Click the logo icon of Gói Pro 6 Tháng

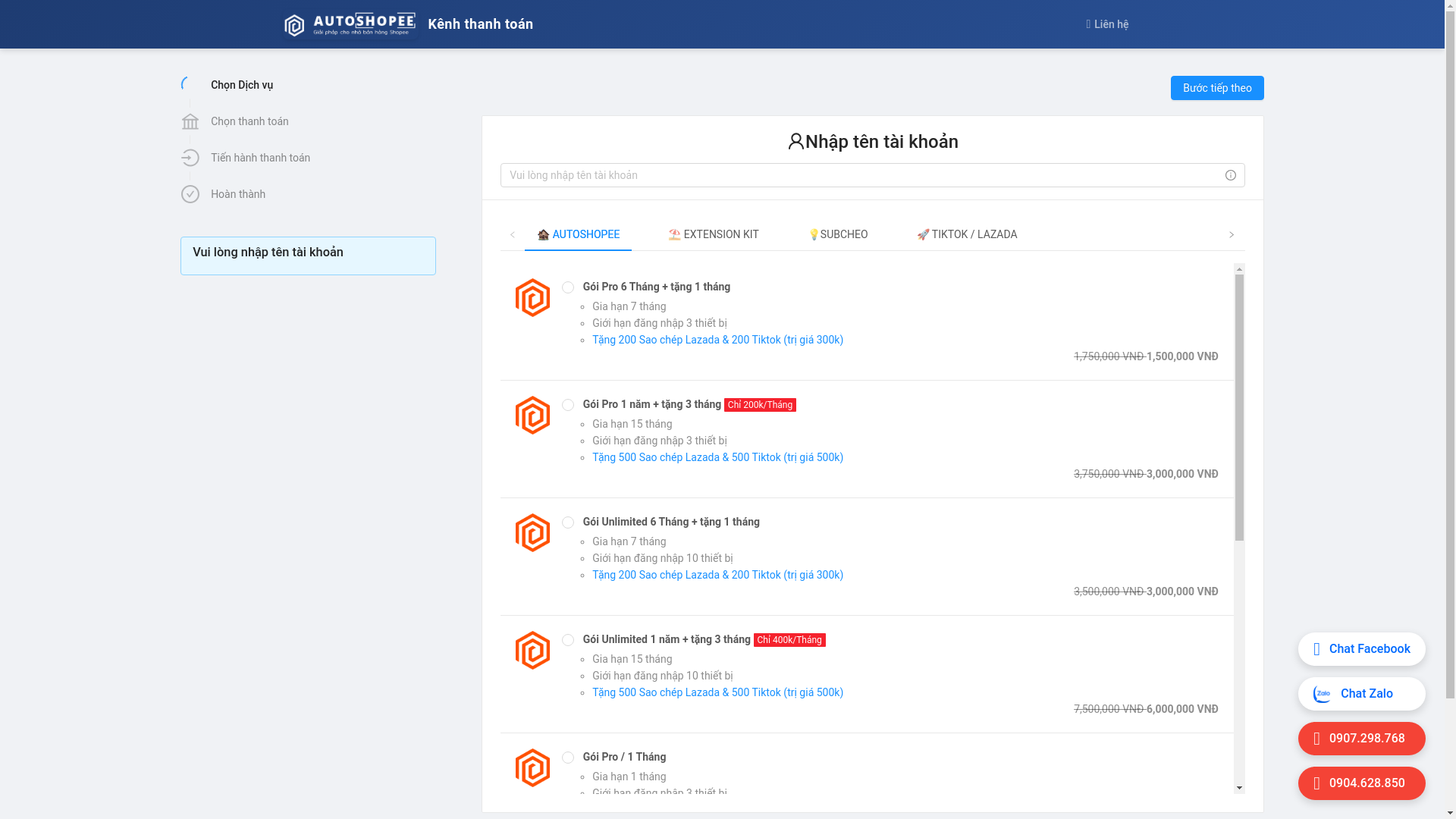532,297
